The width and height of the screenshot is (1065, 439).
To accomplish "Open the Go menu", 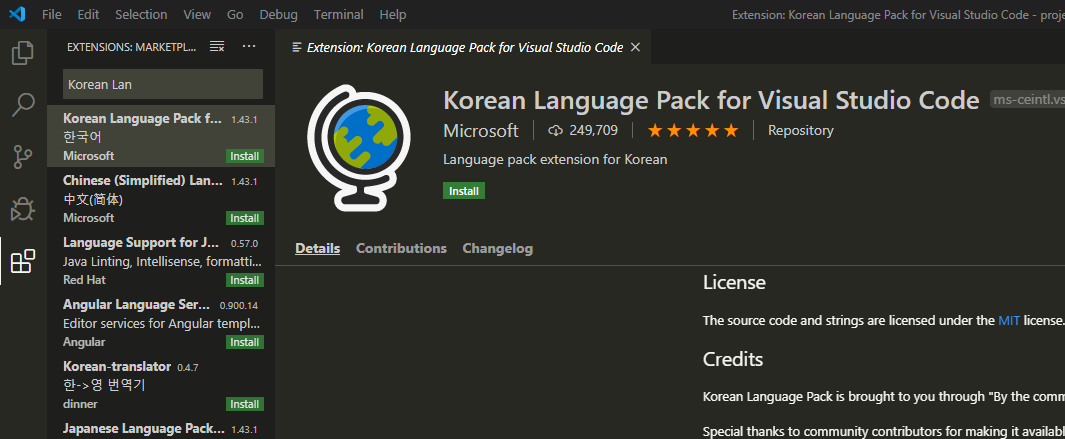I will [235, 14].
